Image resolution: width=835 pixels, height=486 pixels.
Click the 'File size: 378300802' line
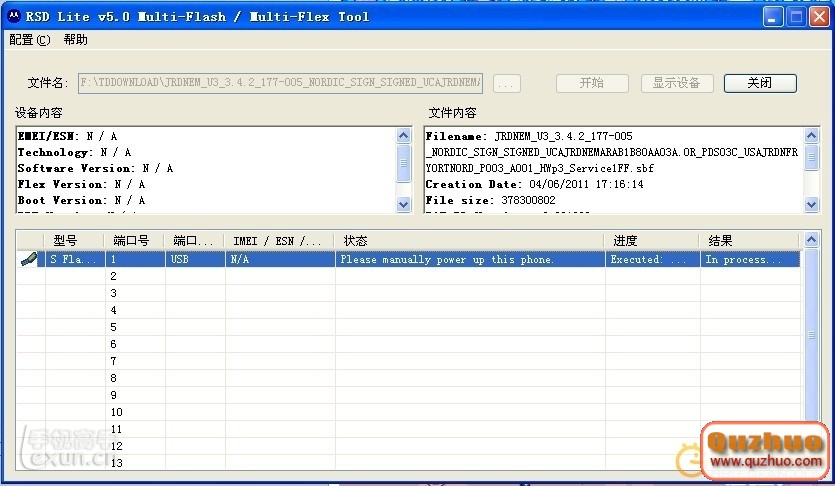coord(490,200)
